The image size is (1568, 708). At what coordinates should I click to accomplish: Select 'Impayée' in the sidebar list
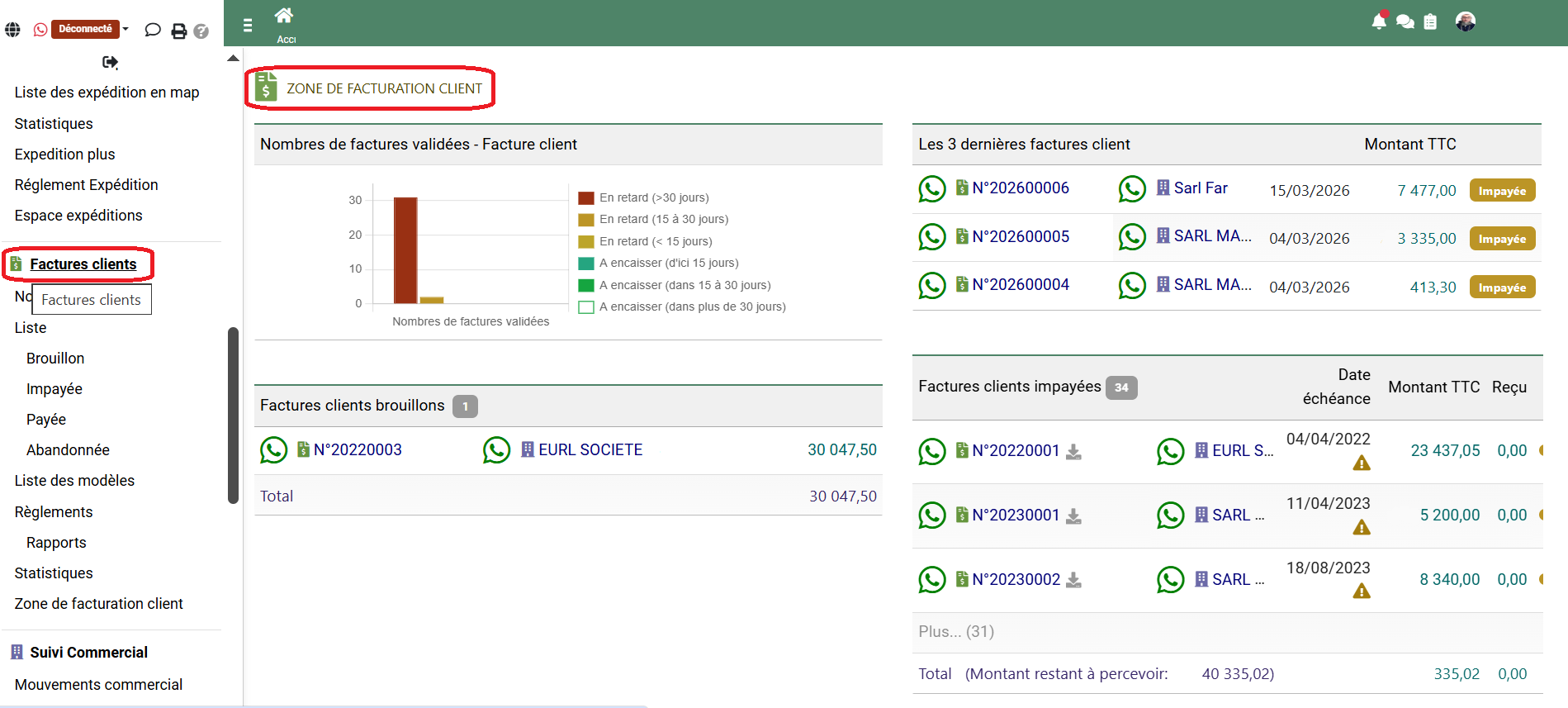(54, 389)
